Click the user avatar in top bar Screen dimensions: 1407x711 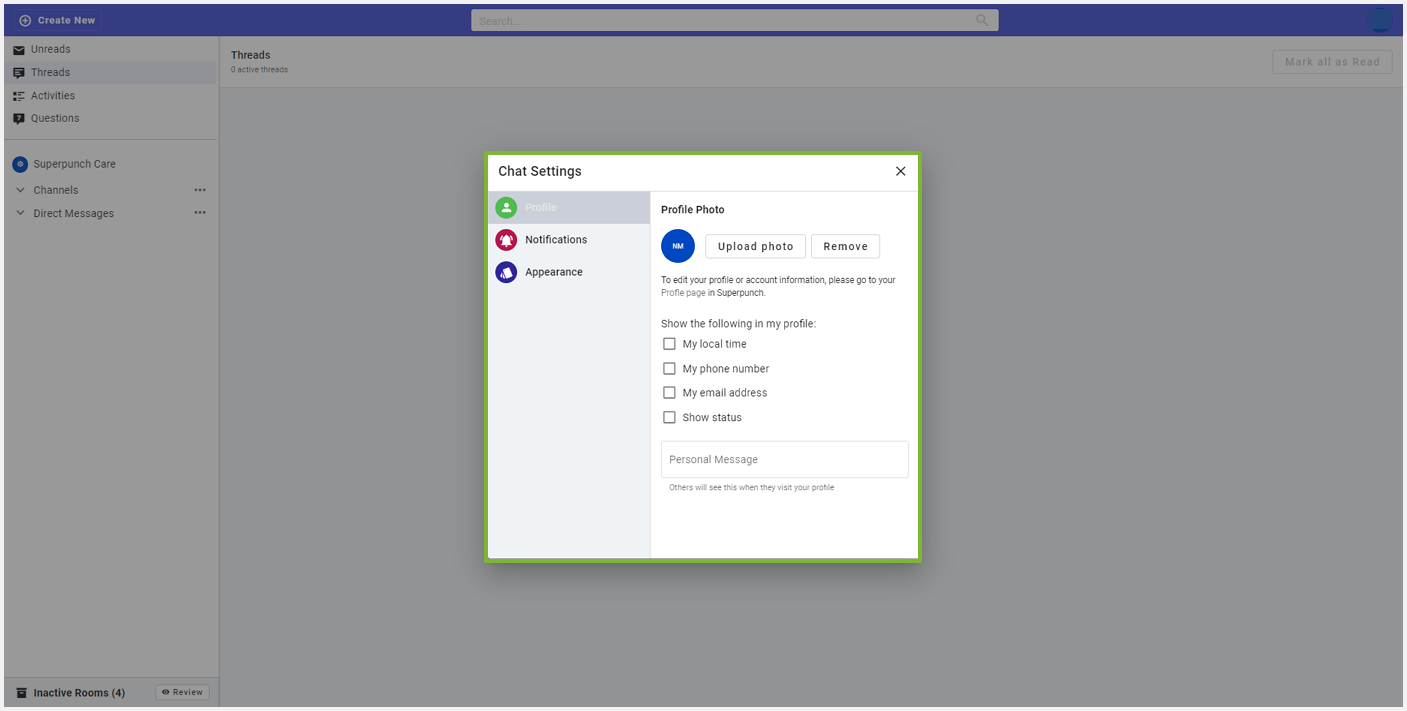[x=1380, y=20]
